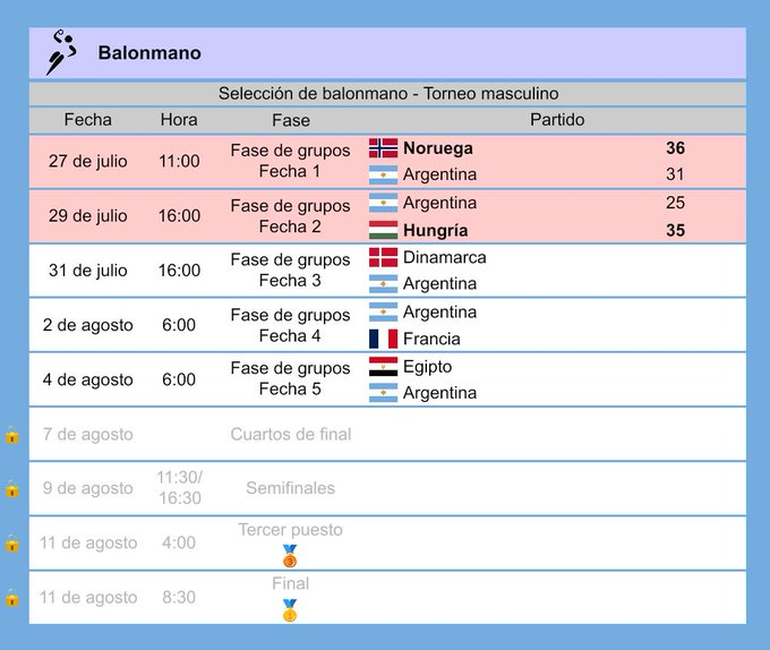The image size is (770, 650).
Task: Click the bronze medal under Tercer puesto
Action: click(x=290, y=556)
